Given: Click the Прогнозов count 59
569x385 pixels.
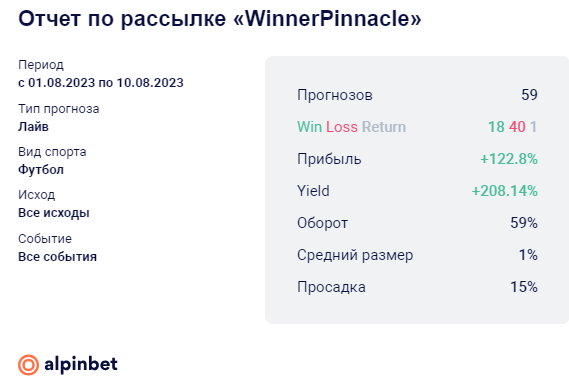Looking at the screenshot, I should click(529, 95).
